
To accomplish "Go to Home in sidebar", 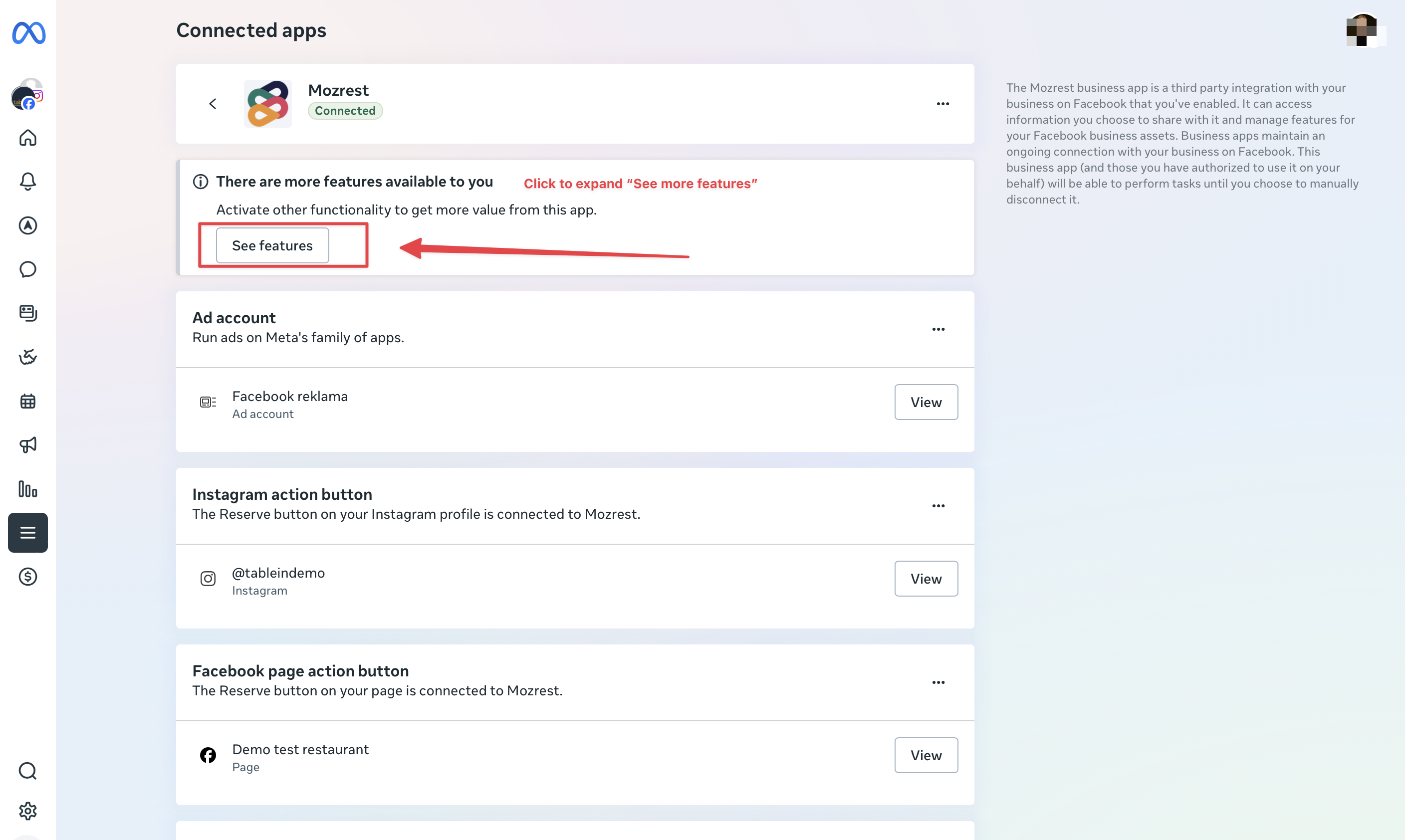I will coord(28,138).
